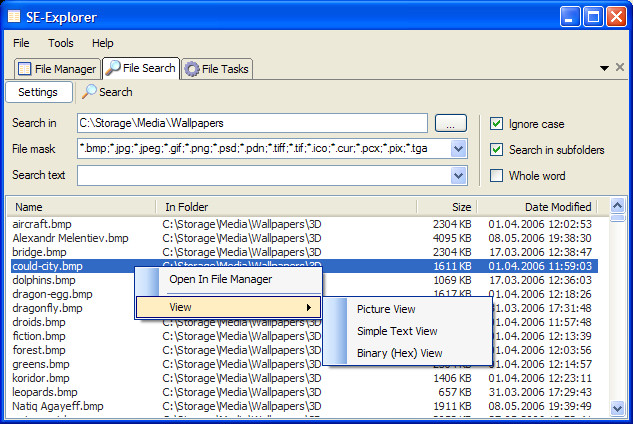This screenshot has height=424, width=633.
Task: Select the dragonfly.bmp file
Action: (x=47, y=308)
